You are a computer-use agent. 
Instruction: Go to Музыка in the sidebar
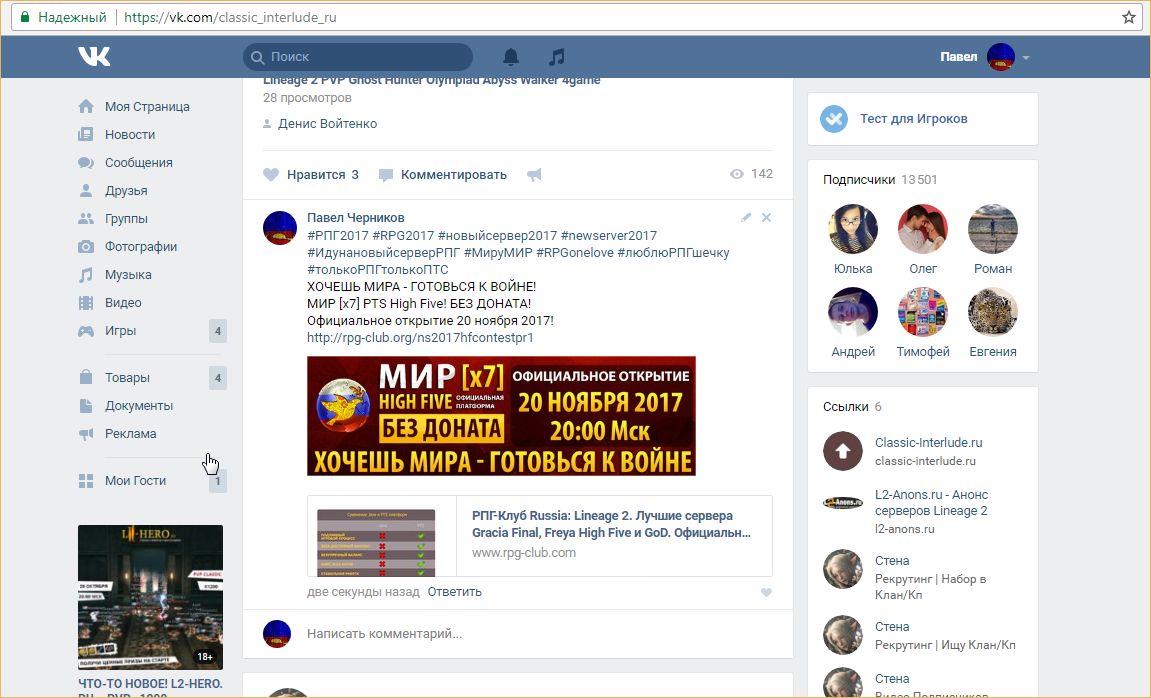(128, 274)
